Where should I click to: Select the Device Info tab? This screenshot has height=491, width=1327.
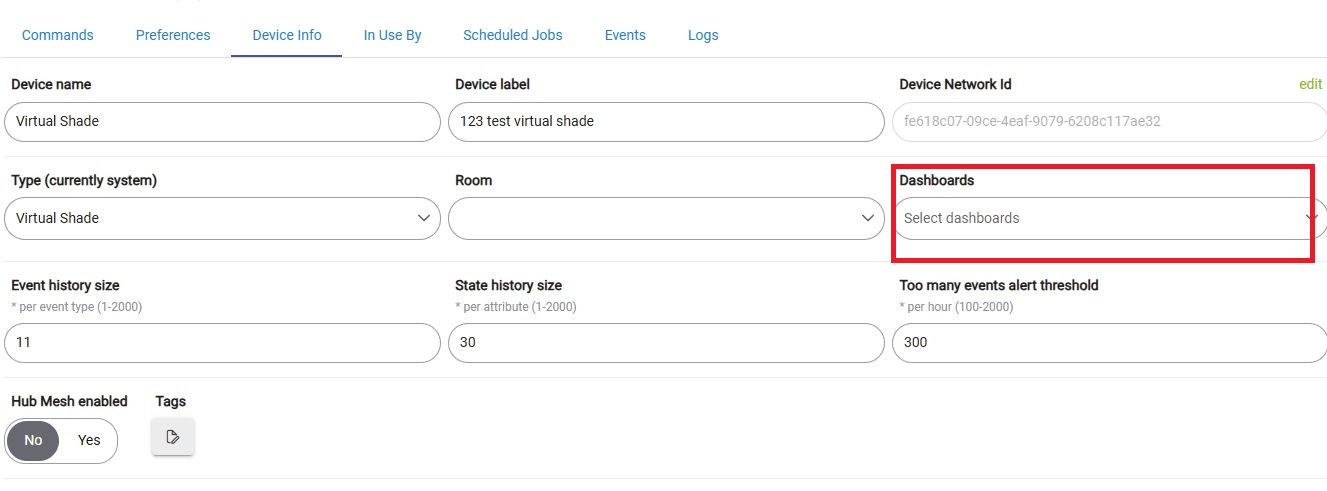pyautogui.click(x=287, y=35)
